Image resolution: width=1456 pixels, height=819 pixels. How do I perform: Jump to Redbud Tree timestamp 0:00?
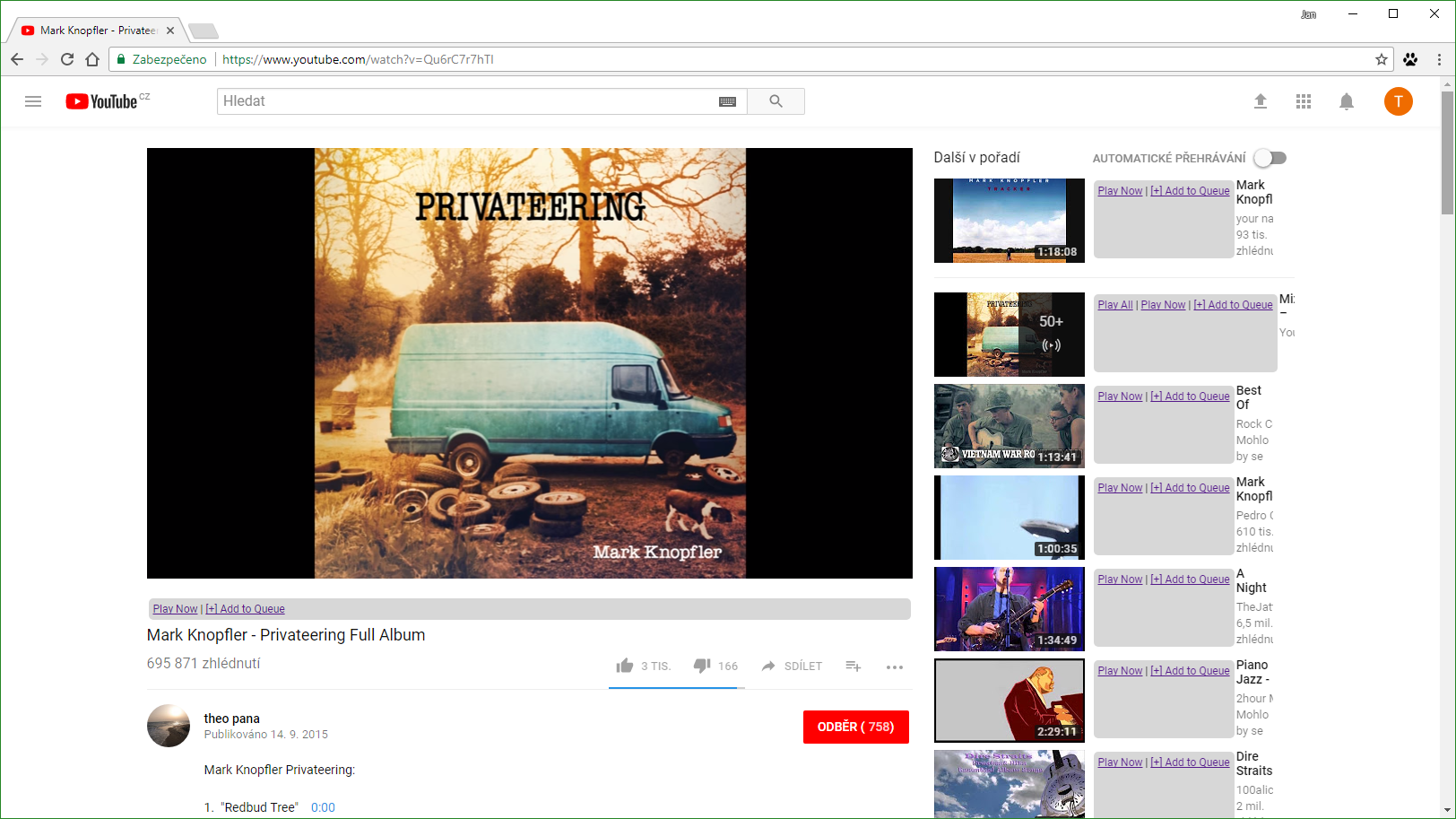click(323, 807)
